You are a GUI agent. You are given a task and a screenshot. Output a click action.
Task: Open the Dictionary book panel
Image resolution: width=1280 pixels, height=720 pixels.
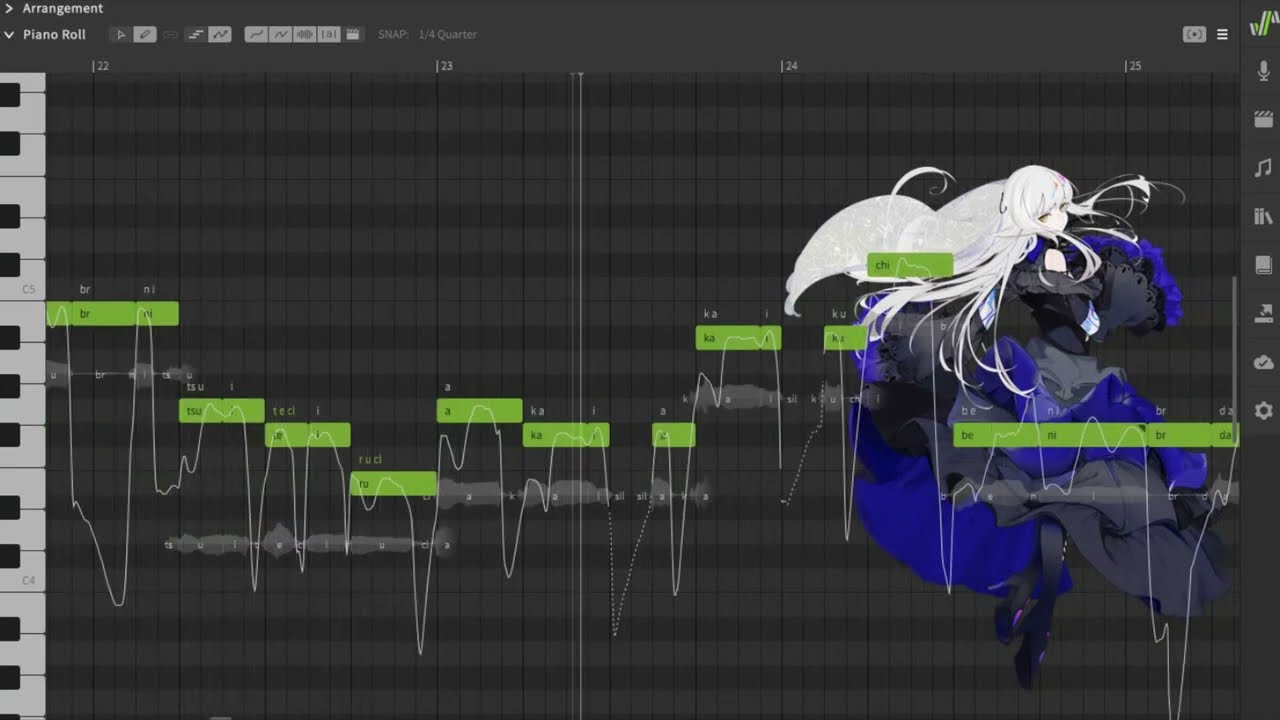[1263, 265]
